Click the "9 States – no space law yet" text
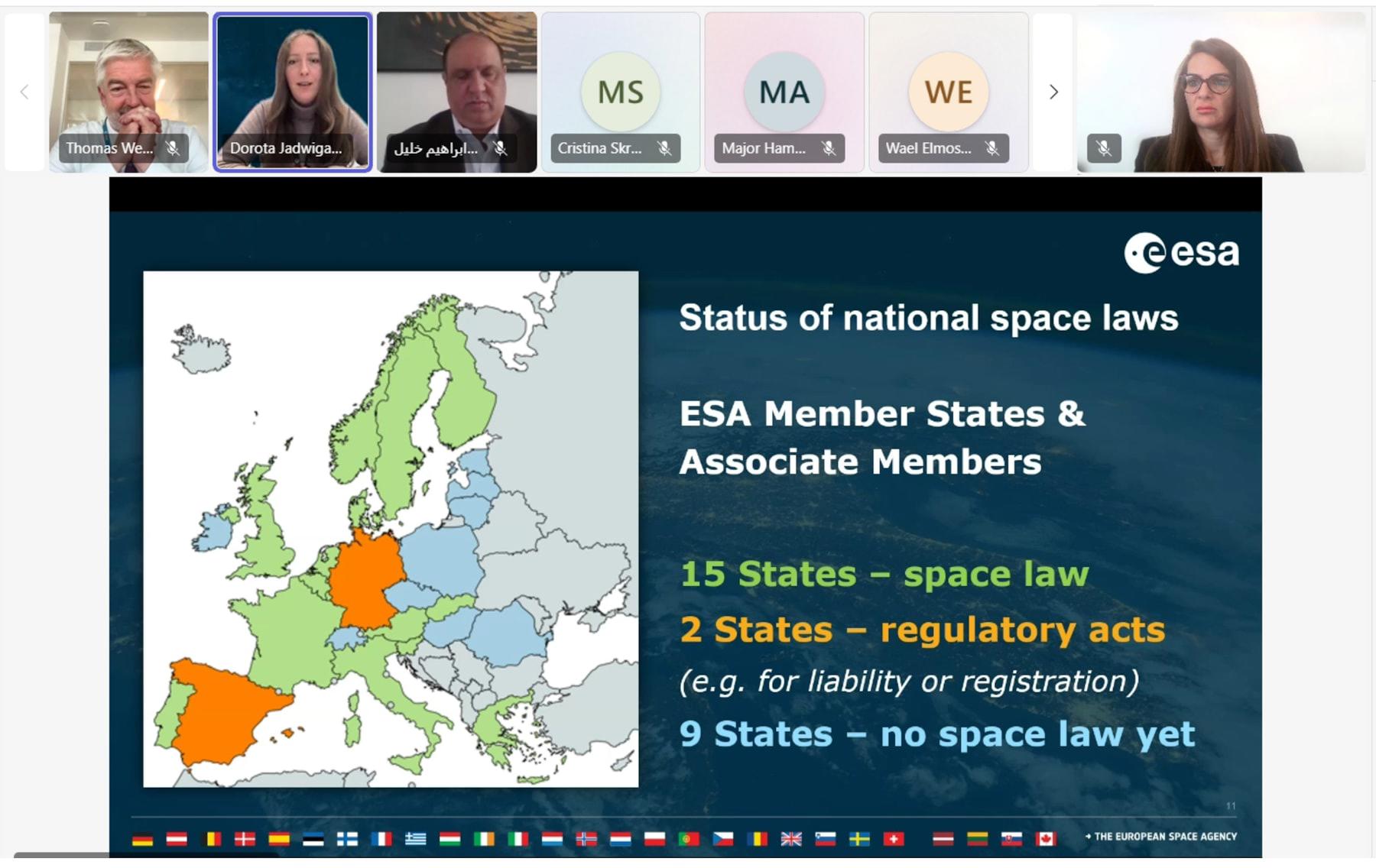Viewport: 1376px width, 868px height. 936,734
